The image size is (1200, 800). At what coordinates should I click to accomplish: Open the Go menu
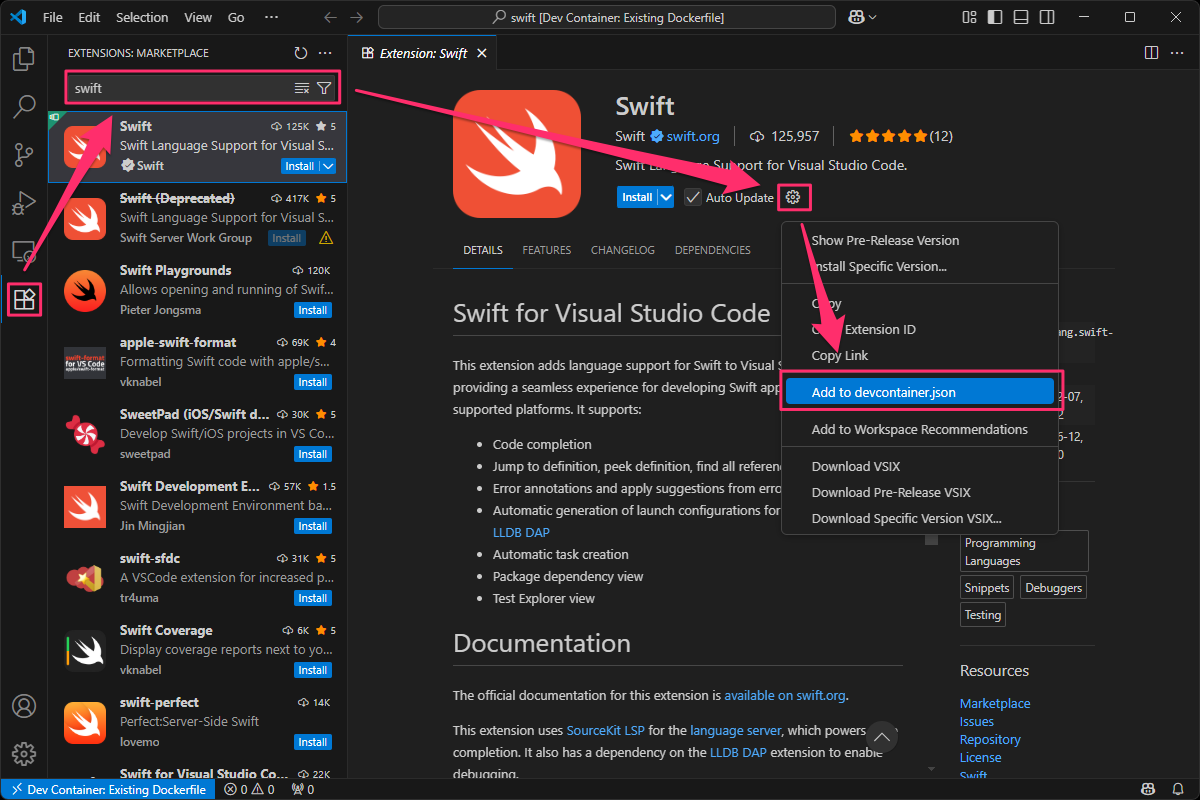coord(236,17)
